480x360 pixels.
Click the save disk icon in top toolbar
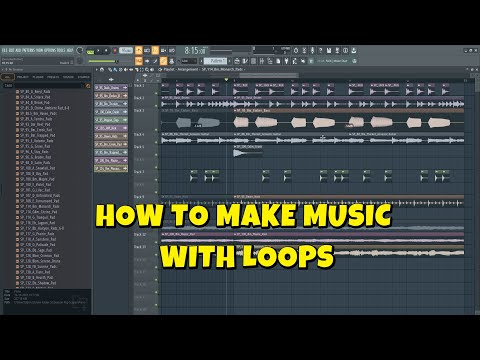(x=329, y=51)
